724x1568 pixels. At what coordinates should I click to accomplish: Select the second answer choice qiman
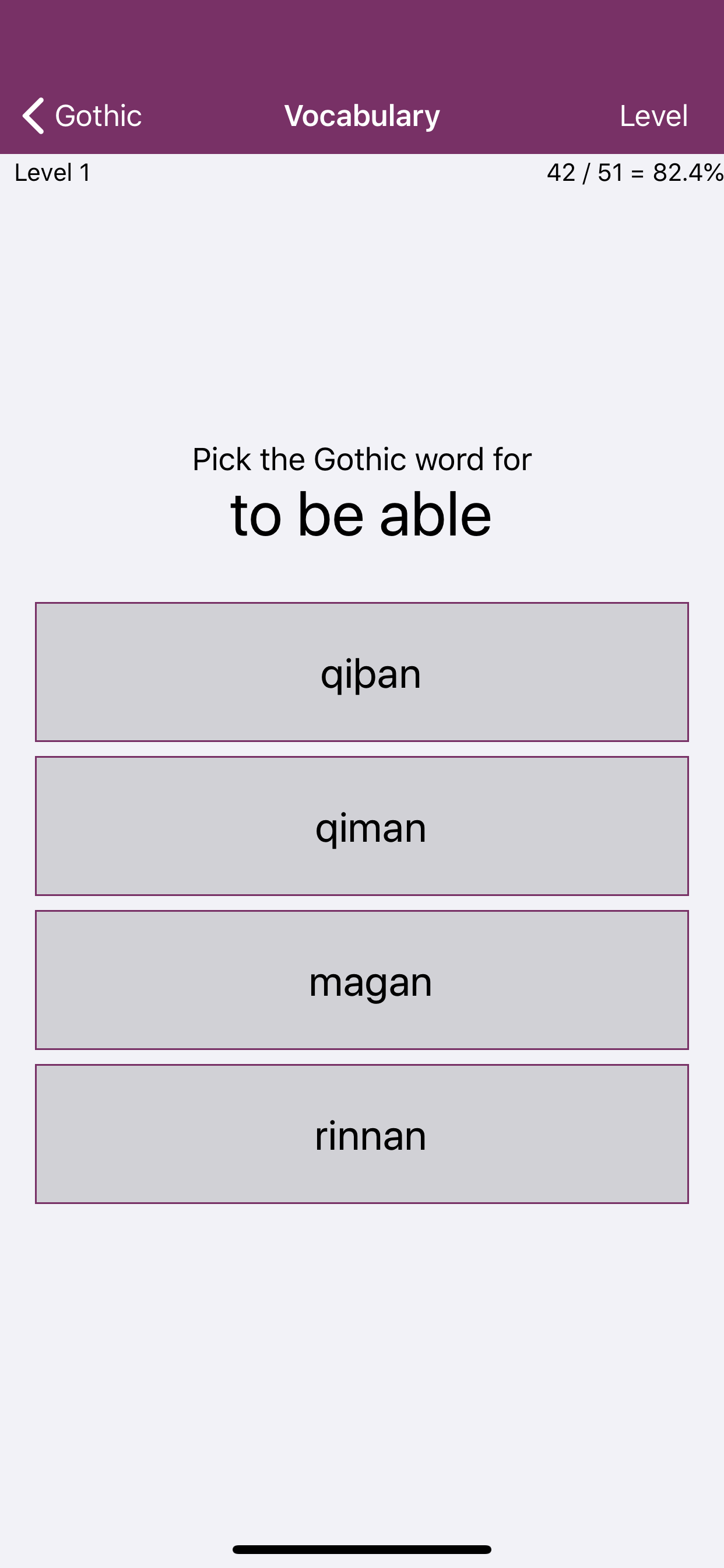(x=361, y=825)
